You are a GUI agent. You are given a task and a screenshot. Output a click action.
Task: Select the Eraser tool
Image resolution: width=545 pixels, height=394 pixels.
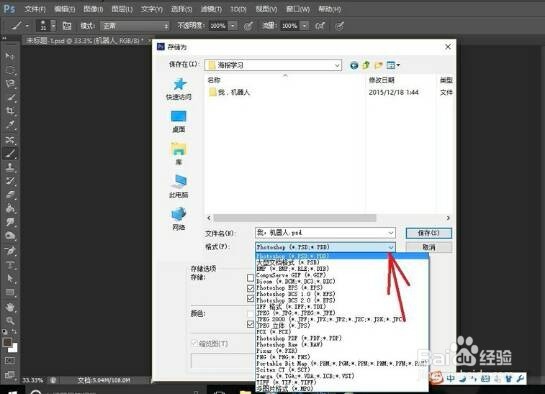(10, 195)
